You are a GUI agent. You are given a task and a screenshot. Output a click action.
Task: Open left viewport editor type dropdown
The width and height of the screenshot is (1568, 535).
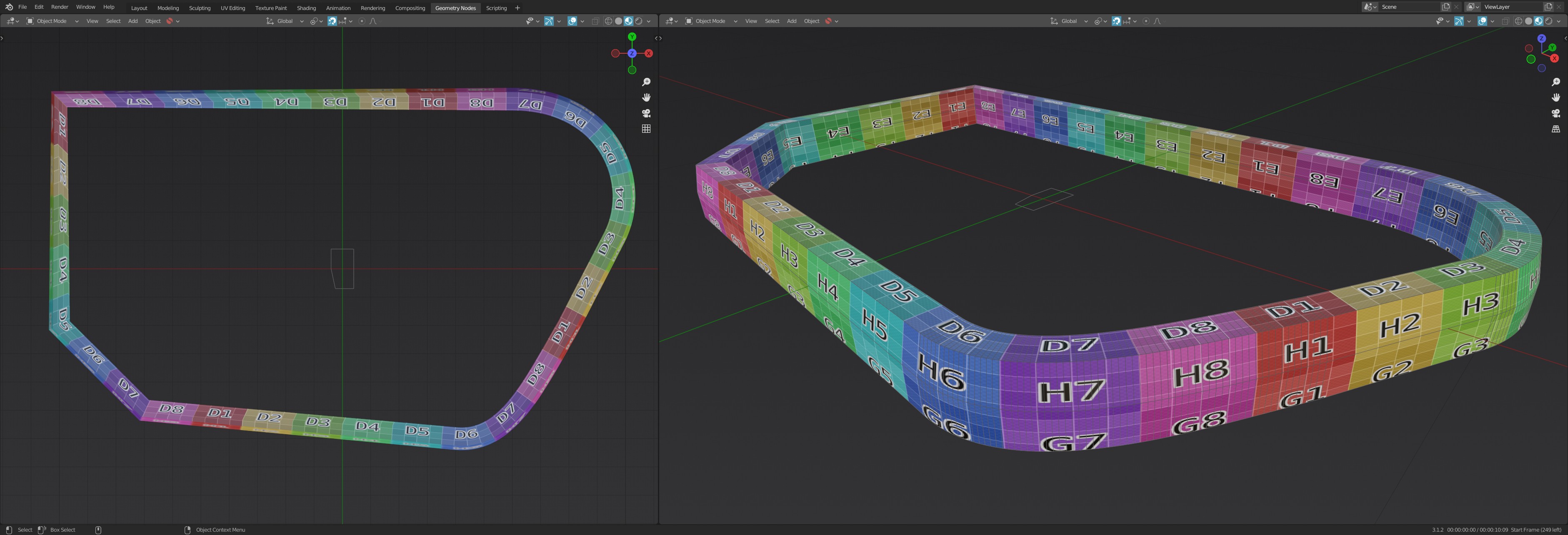click(12, 21)
